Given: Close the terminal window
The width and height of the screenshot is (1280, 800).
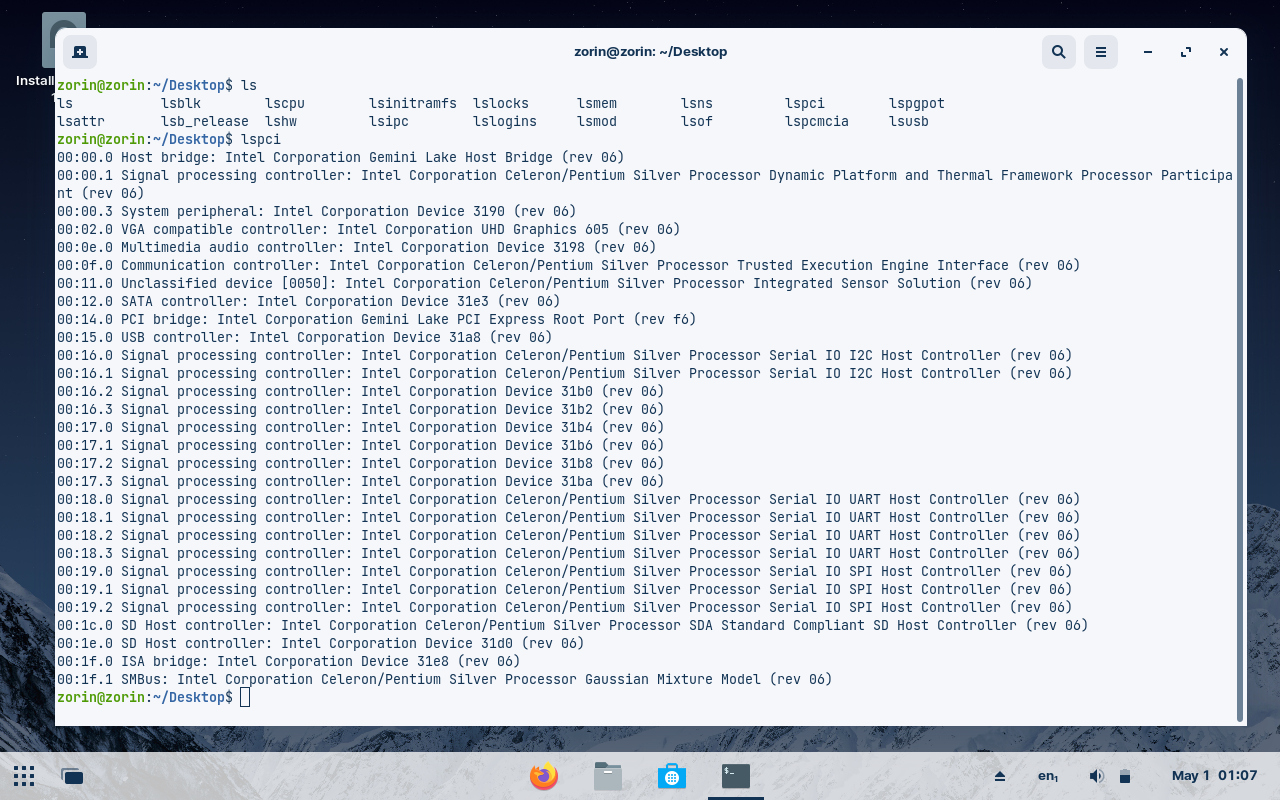Looking at the screenshot, I should tap(1224, 52).
